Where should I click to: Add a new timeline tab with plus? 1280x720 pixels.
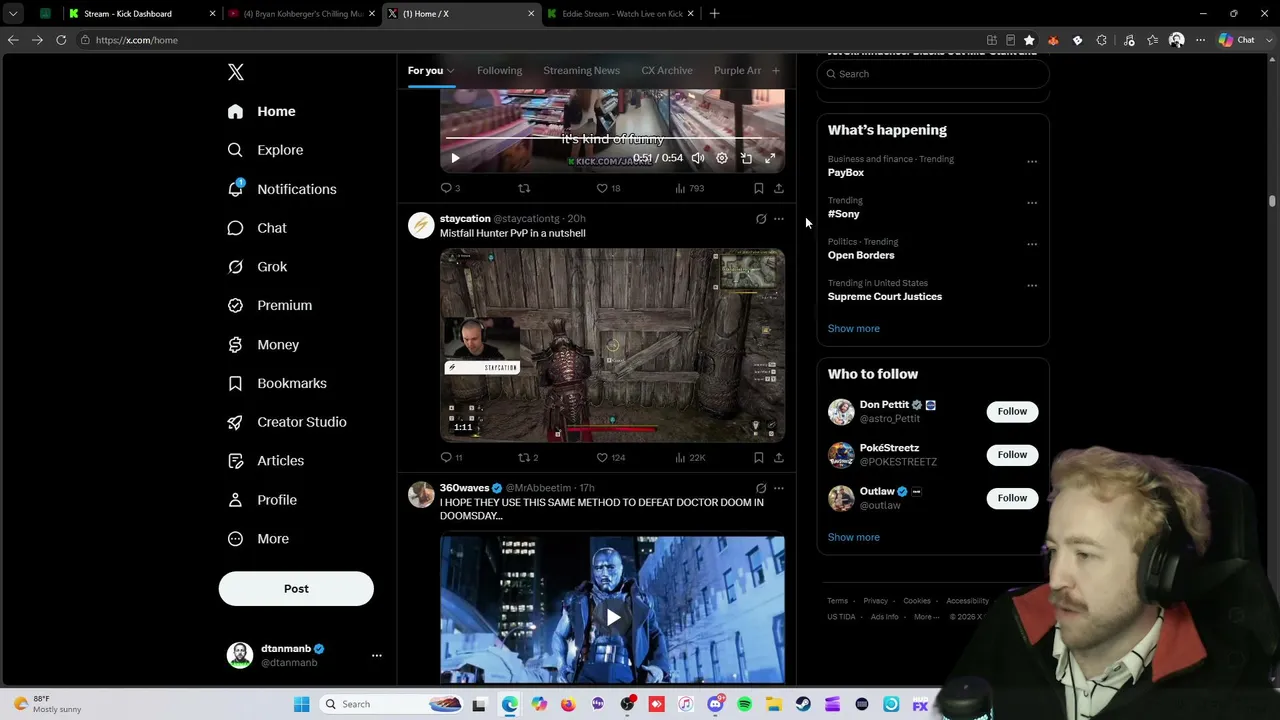[775, 71]
